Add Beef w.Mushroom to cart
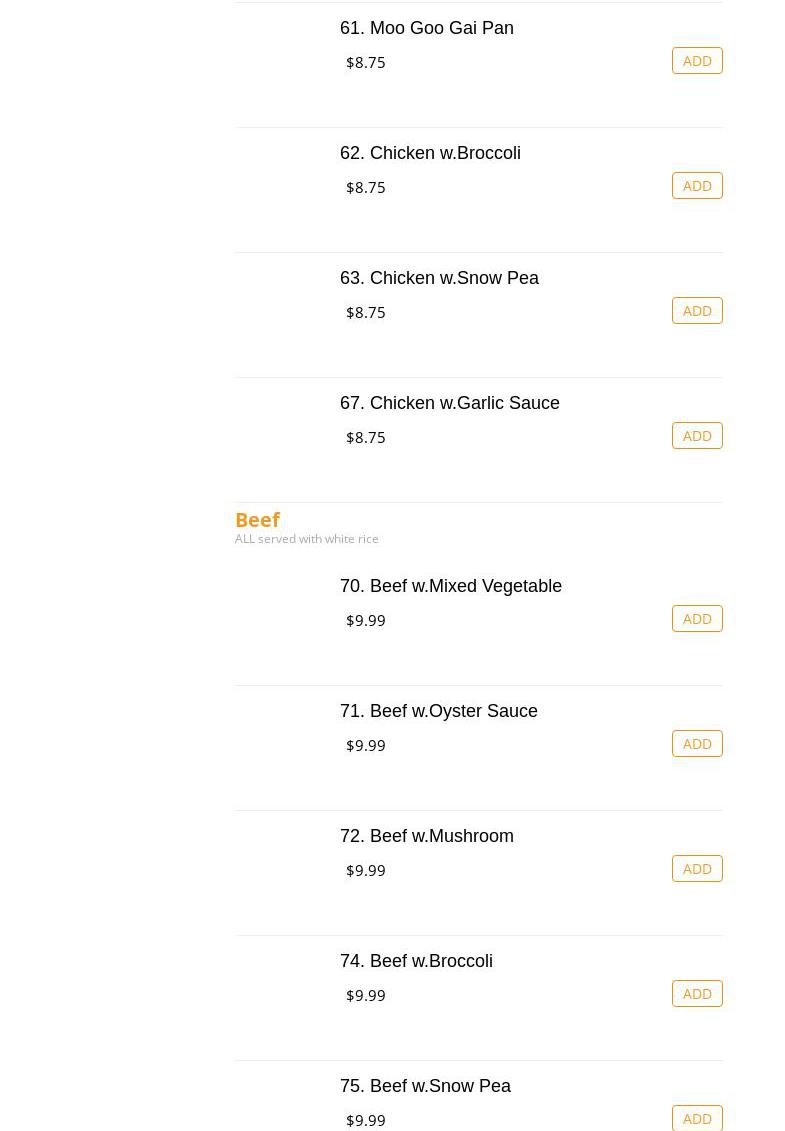The image size is (785, 1131). click(x=697, y=869)
